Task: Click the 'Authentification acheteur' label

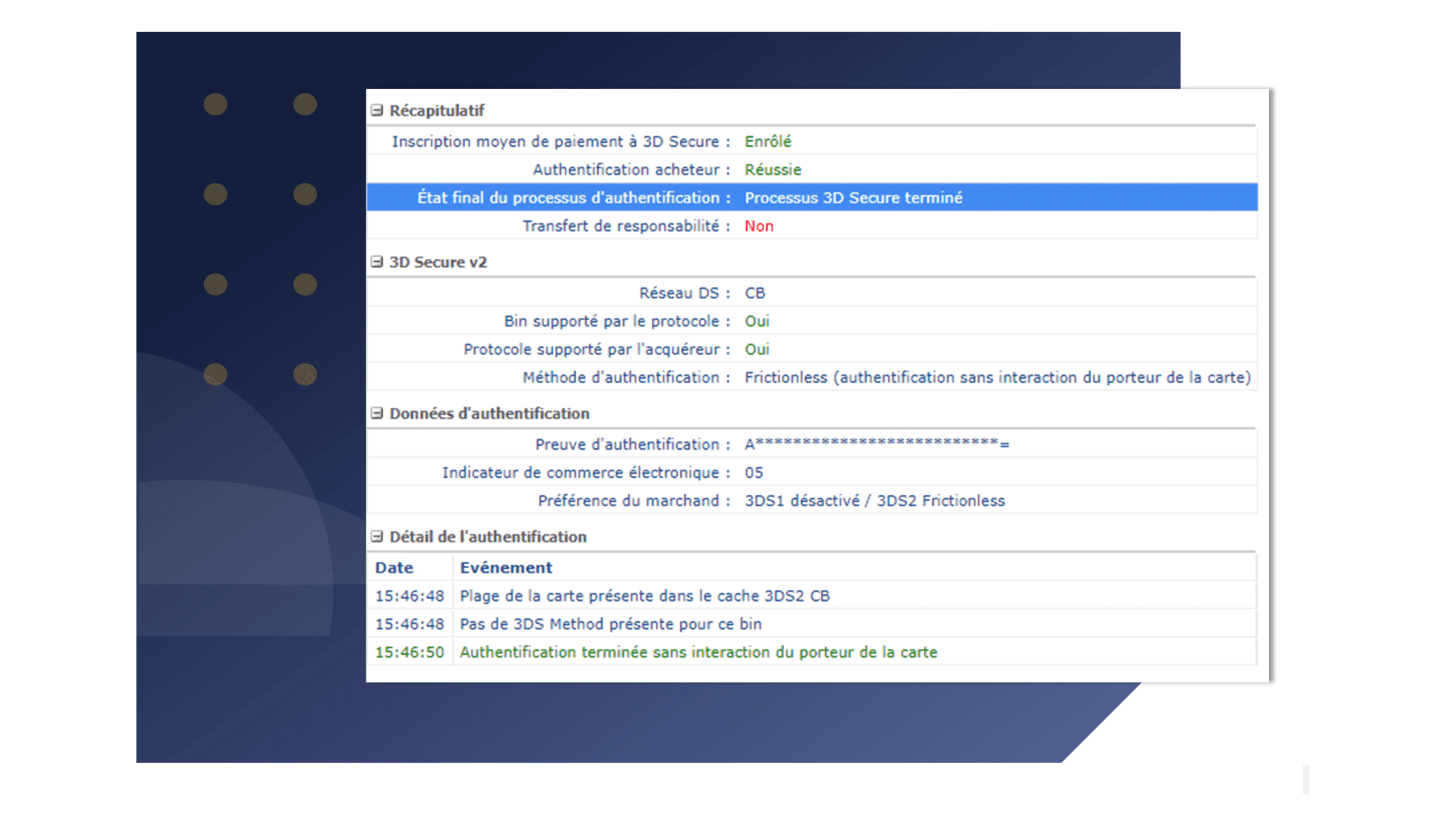Action: pos(631,169)
